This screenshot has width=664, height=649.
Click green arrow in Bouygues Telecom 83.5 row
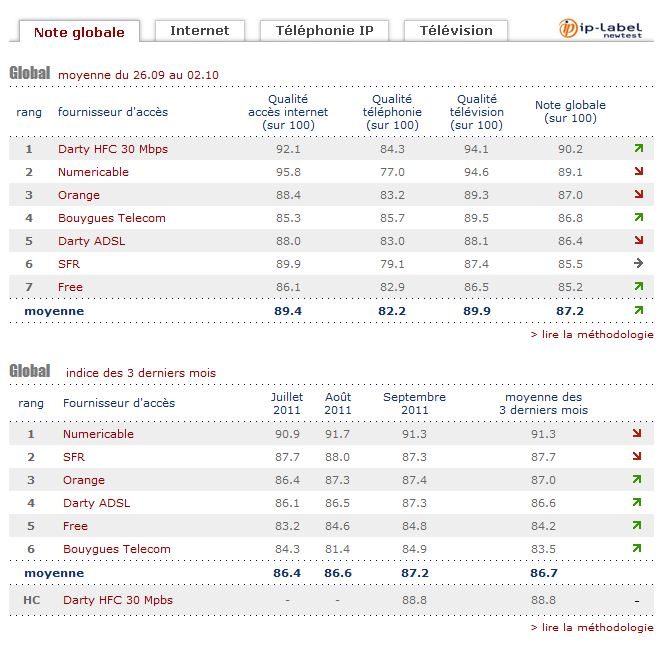[x=637, y=549]
